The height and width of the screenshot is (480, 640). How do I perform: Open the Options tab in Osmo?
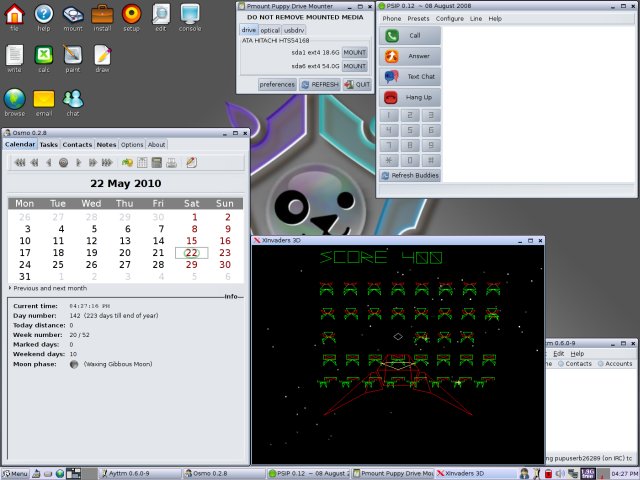pyautogui.click(x=132, y=144)
